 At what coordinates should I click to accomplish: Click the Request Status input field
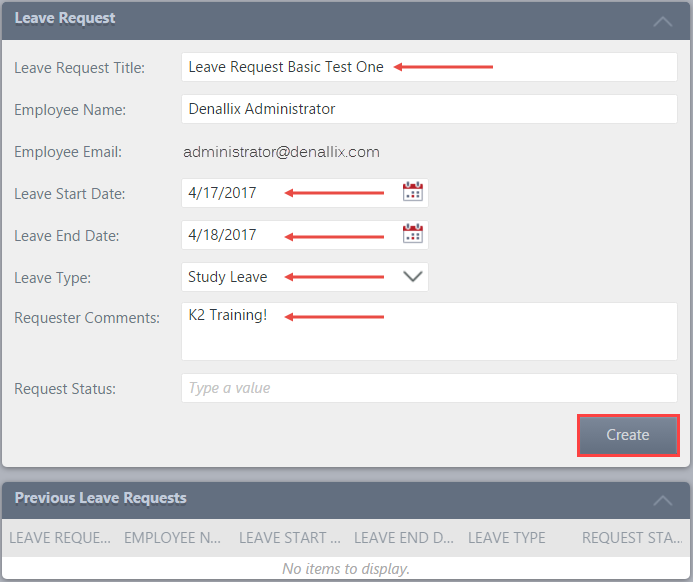coord(429,388)
